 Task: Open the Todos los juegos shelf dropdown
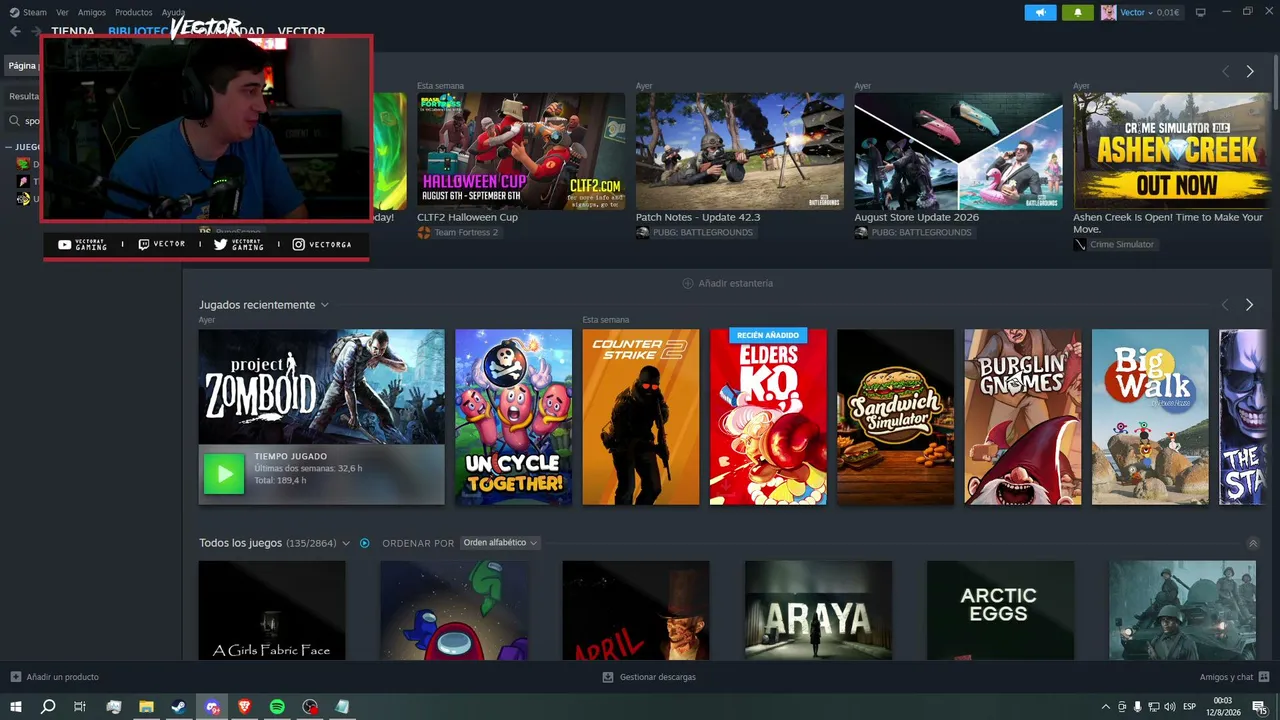346,543
